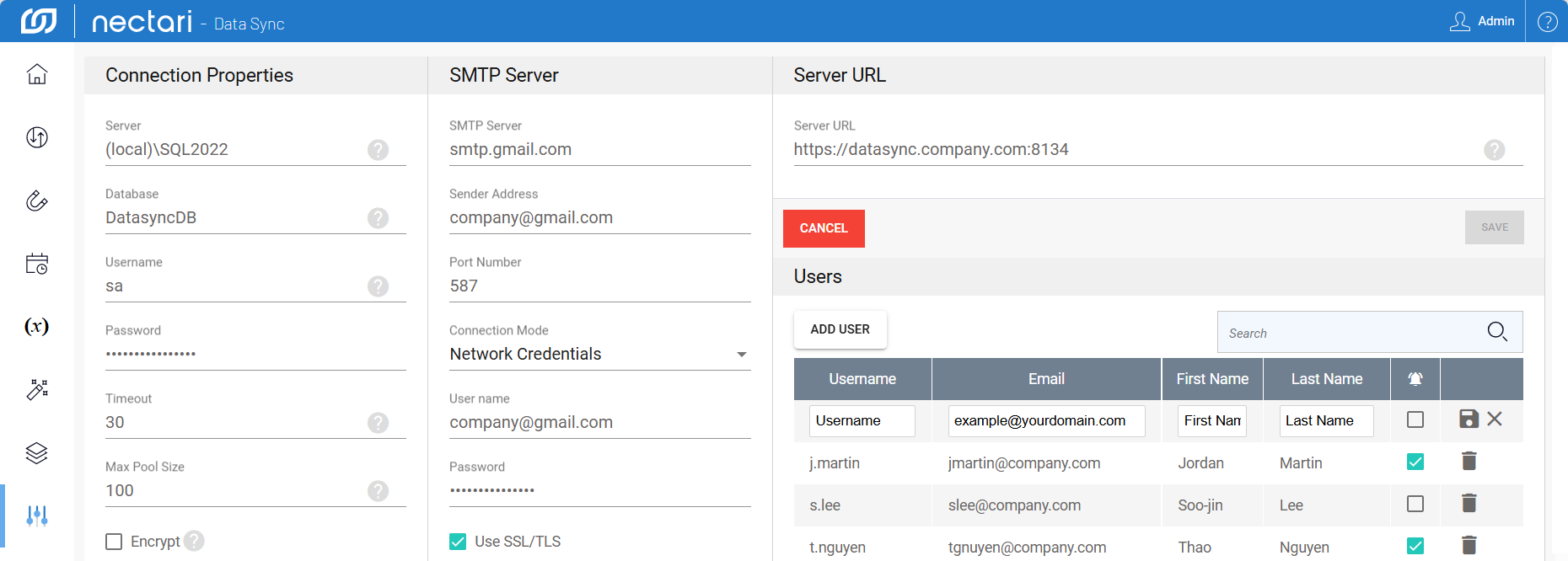Click the Sender Address field

pyautogui.click(x=599, y=218)
